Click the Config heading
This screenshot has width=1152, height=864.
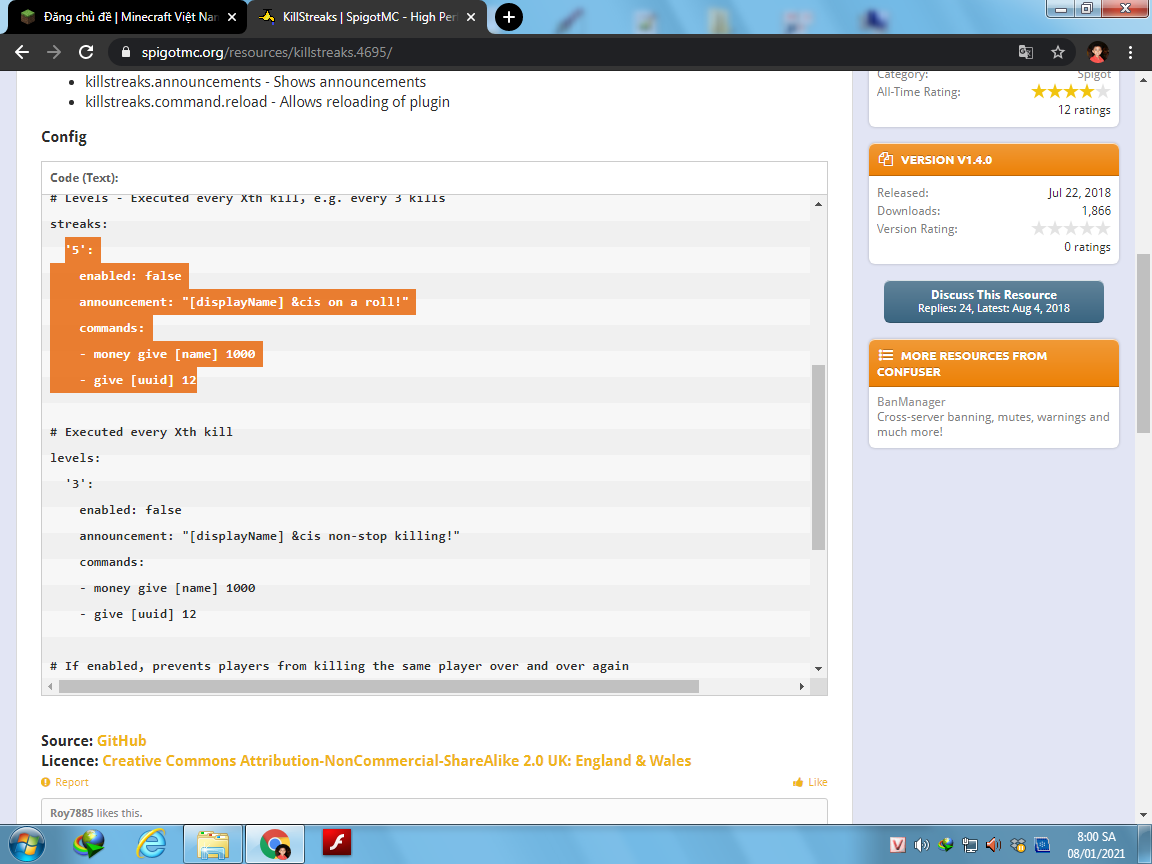click(x=64, y=137)
